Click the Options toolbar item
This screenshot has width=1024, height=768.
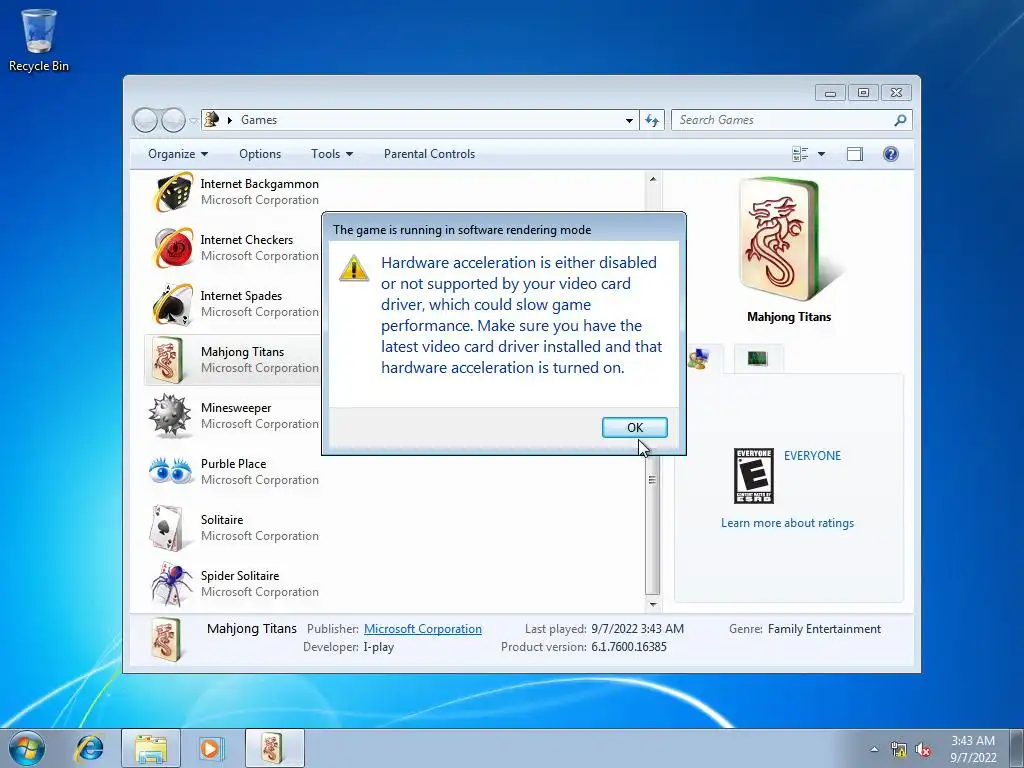[260, 154]
